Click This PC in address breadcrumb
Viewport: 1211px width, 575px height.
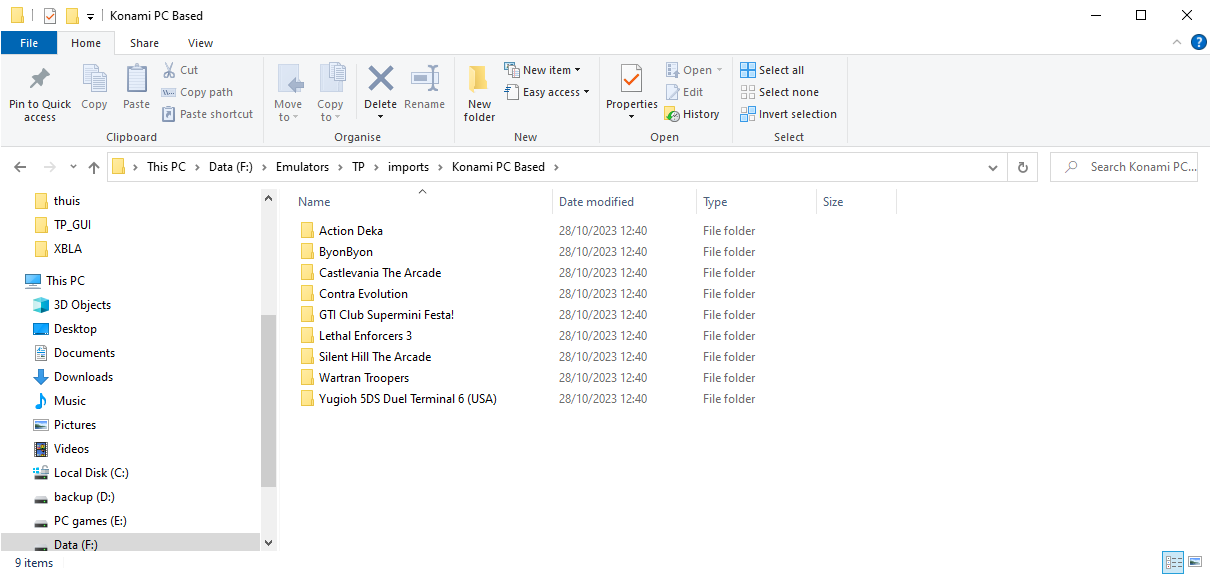click(x=166, y=167)
